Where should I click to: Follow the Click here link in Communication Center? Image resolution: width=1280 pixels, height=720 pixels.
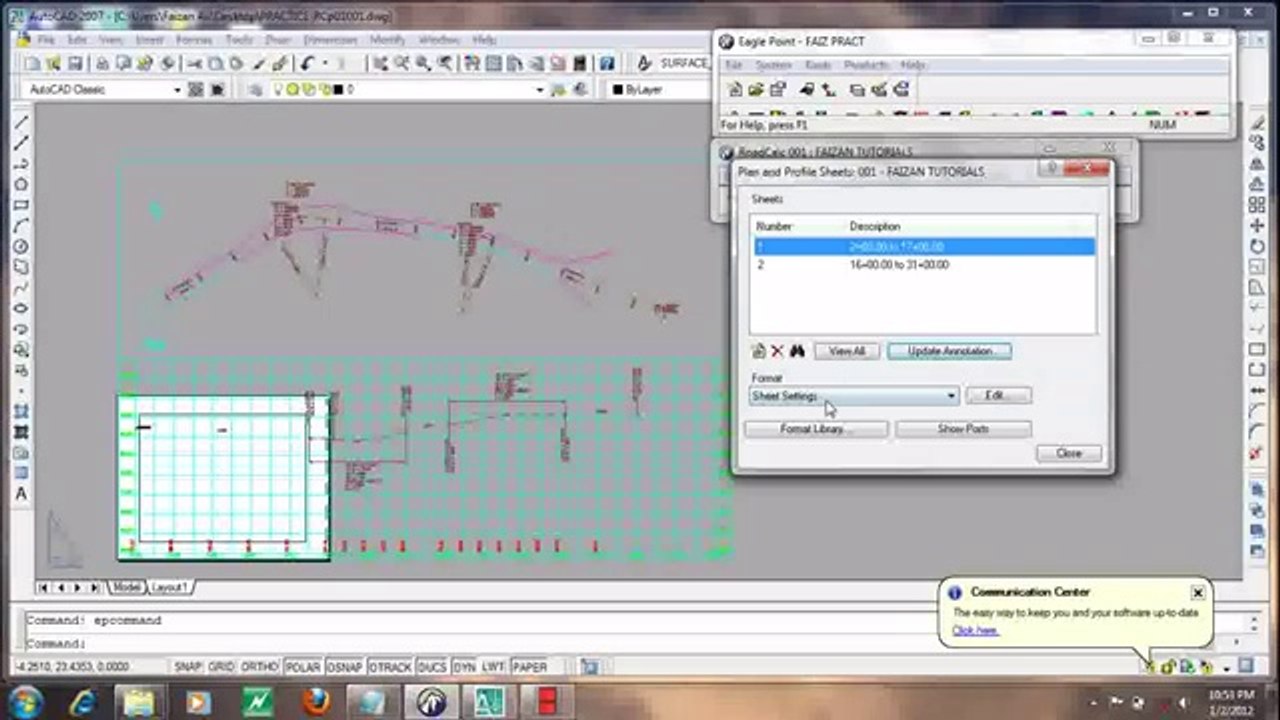point(975,630)
